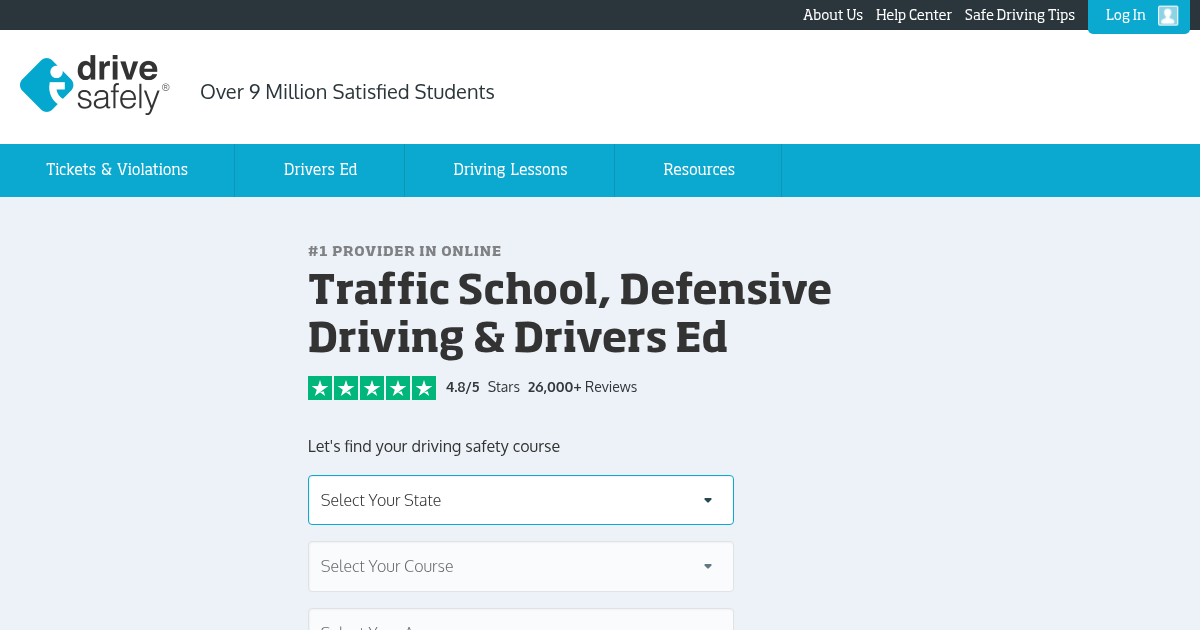The height and width of the screenshot is (630, 1200).
Task: Click the 4.8/5 rating text
Action: point(463,387)
